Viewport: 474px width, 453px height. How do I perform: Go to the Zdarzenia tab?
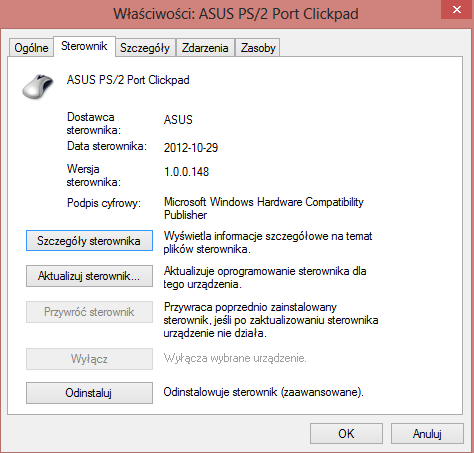coord(205,48)
